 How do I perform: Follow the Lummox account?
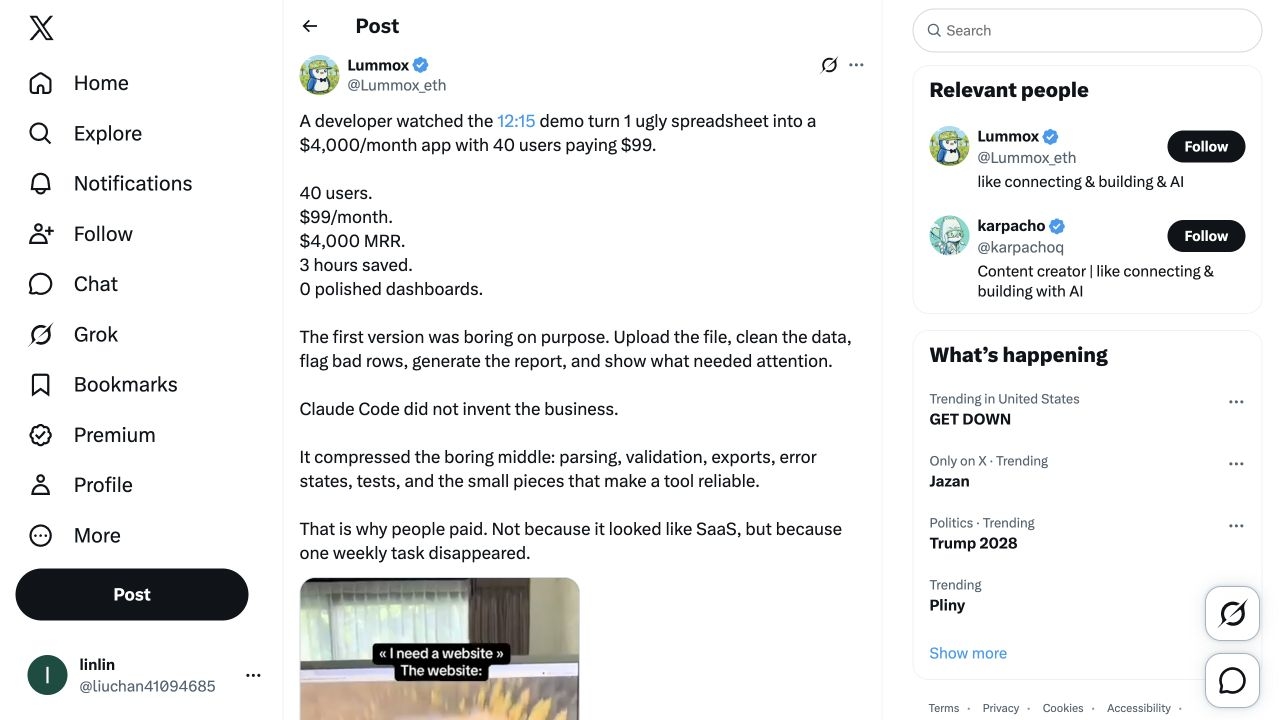point(1206,146)
